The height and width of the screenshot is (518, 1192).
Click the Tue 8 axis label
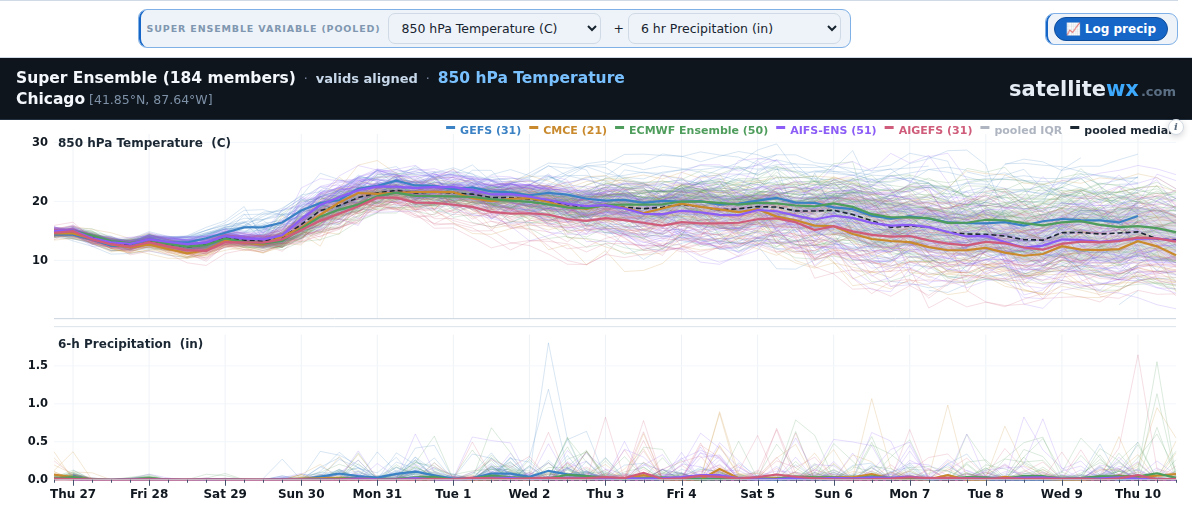click(x=986, y=494)
